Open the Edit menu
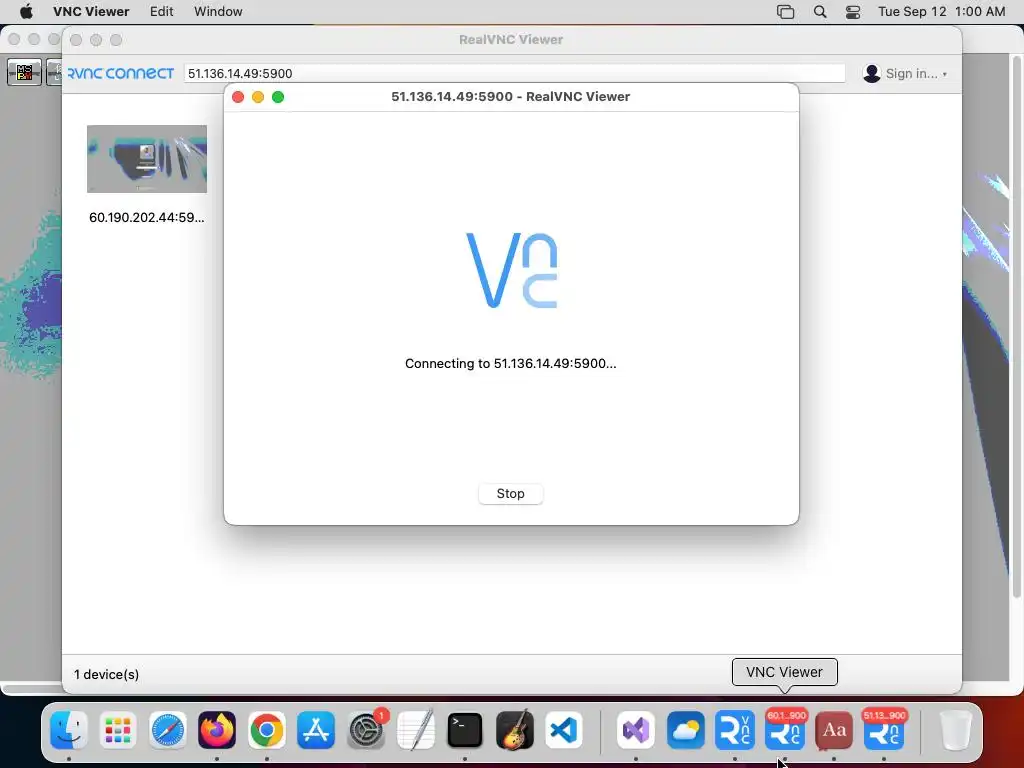The width and height of the screenshot is (1024, 768). point(161,12)
